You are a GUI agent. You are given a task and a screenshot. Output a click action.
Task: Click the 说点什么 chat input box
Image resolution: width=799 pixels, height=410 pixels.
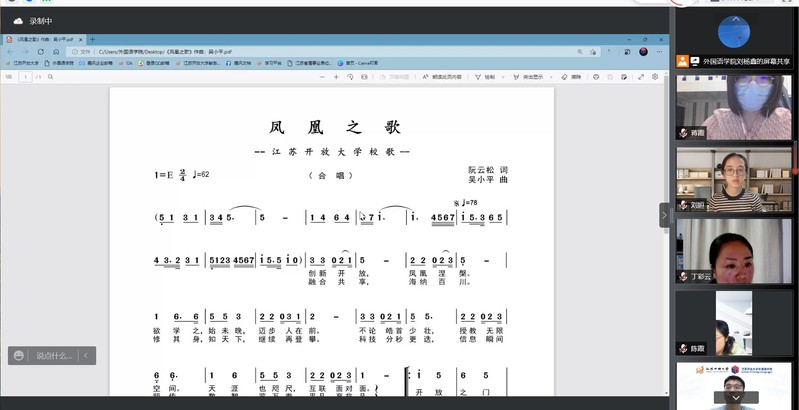tap(54, 356)
